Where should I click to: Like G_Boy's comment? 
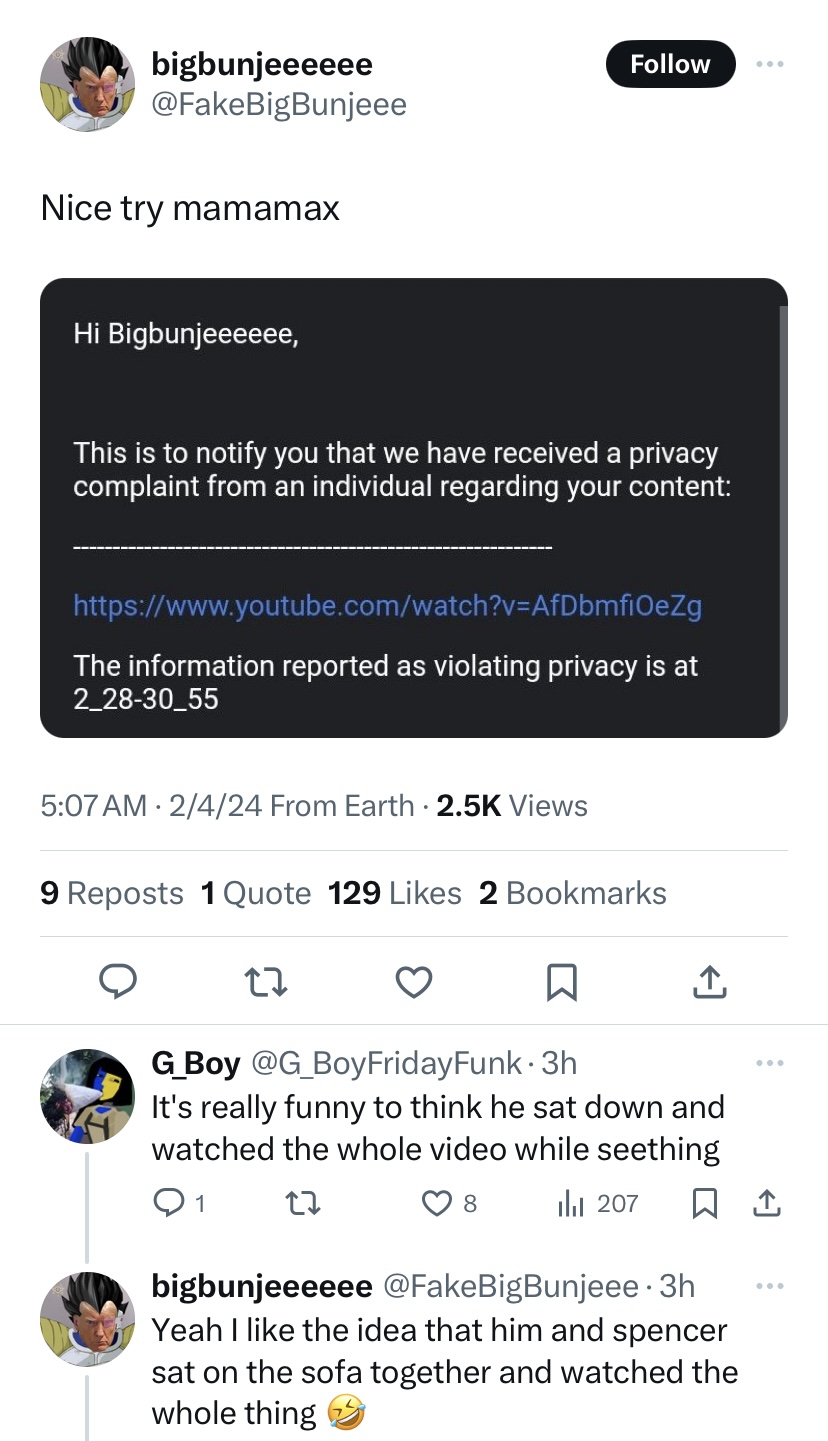pos(438,1203)
